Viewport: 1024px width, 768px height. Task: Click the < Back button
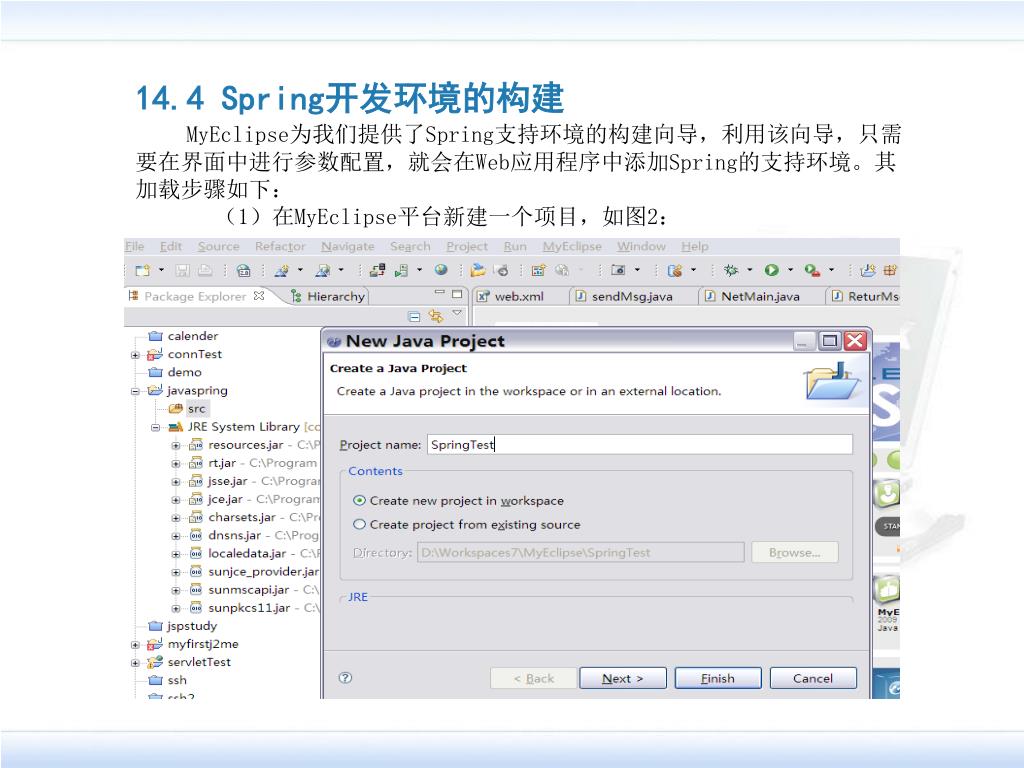coord(534,679)
